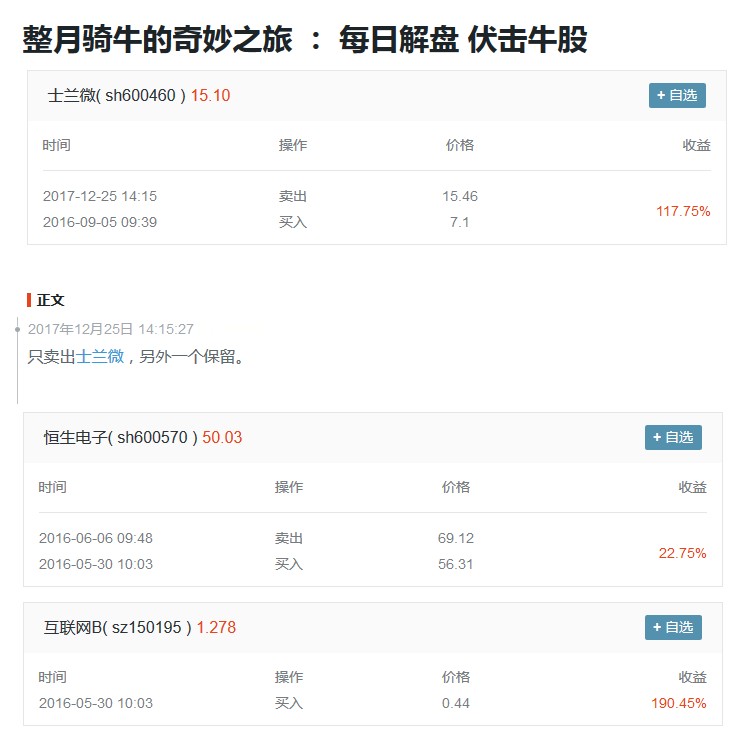
Task: Select the 69.12 sell price for 恒生电子
Action: click(x=456, y=538)
